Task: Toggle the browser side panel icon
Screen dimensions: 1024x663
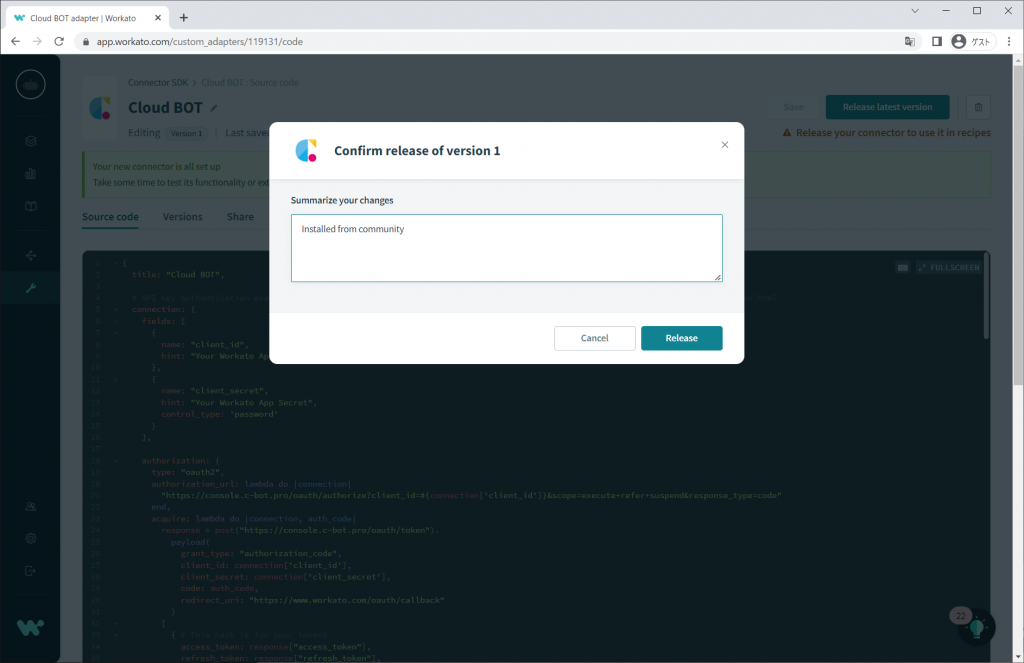Action: tap(936, 42)
